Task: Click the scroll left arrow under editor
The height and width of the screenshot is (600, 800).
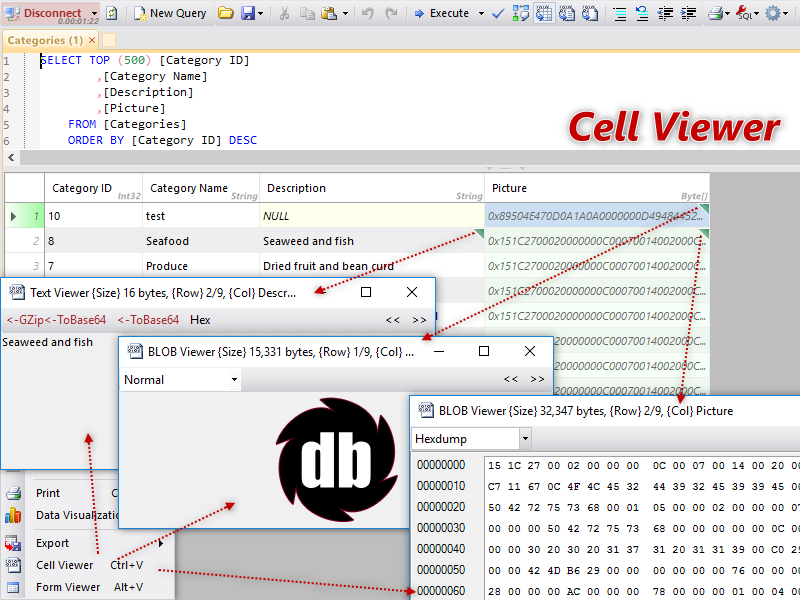Action: point(11,158)
